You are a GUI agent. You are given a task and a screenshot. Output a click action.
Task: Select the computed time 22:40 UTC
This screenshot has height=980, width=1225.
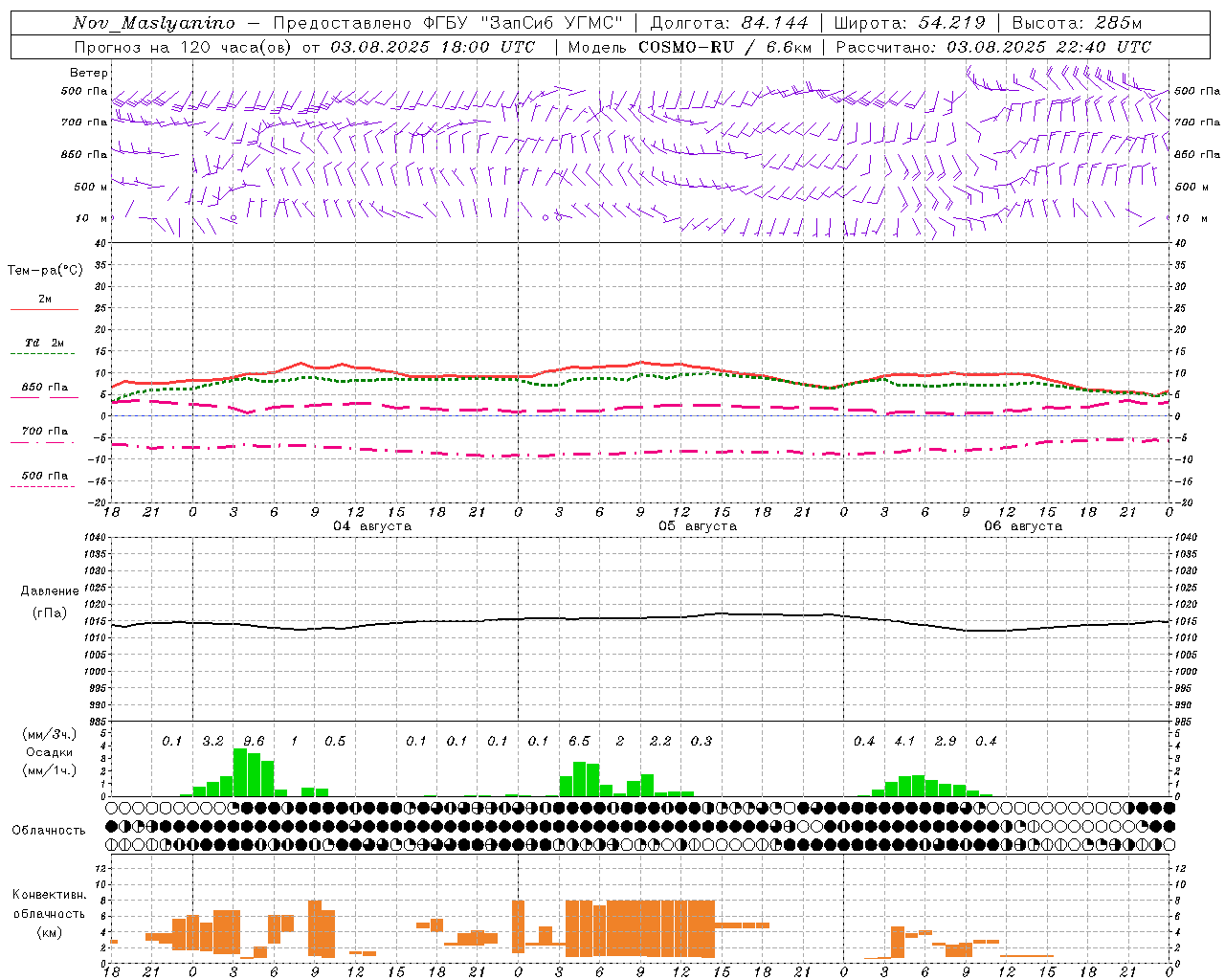[1103, 47]
